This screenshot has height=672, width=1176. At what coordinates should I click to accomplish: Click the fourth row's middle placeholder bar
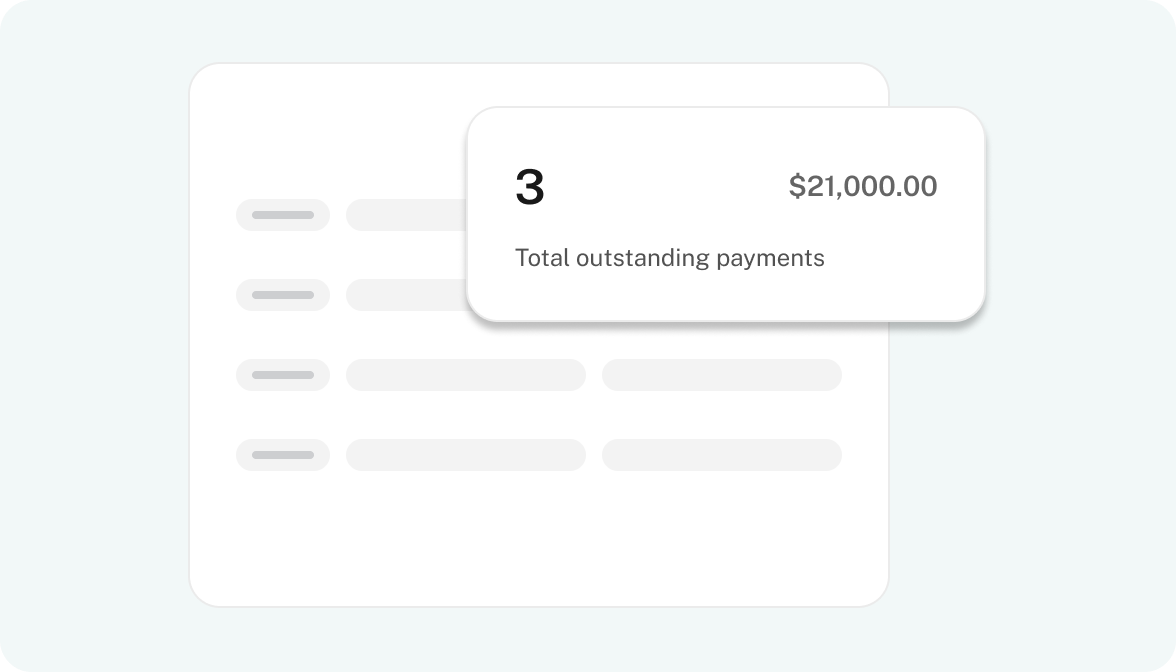pyautogui.click(x=466, y=455)
